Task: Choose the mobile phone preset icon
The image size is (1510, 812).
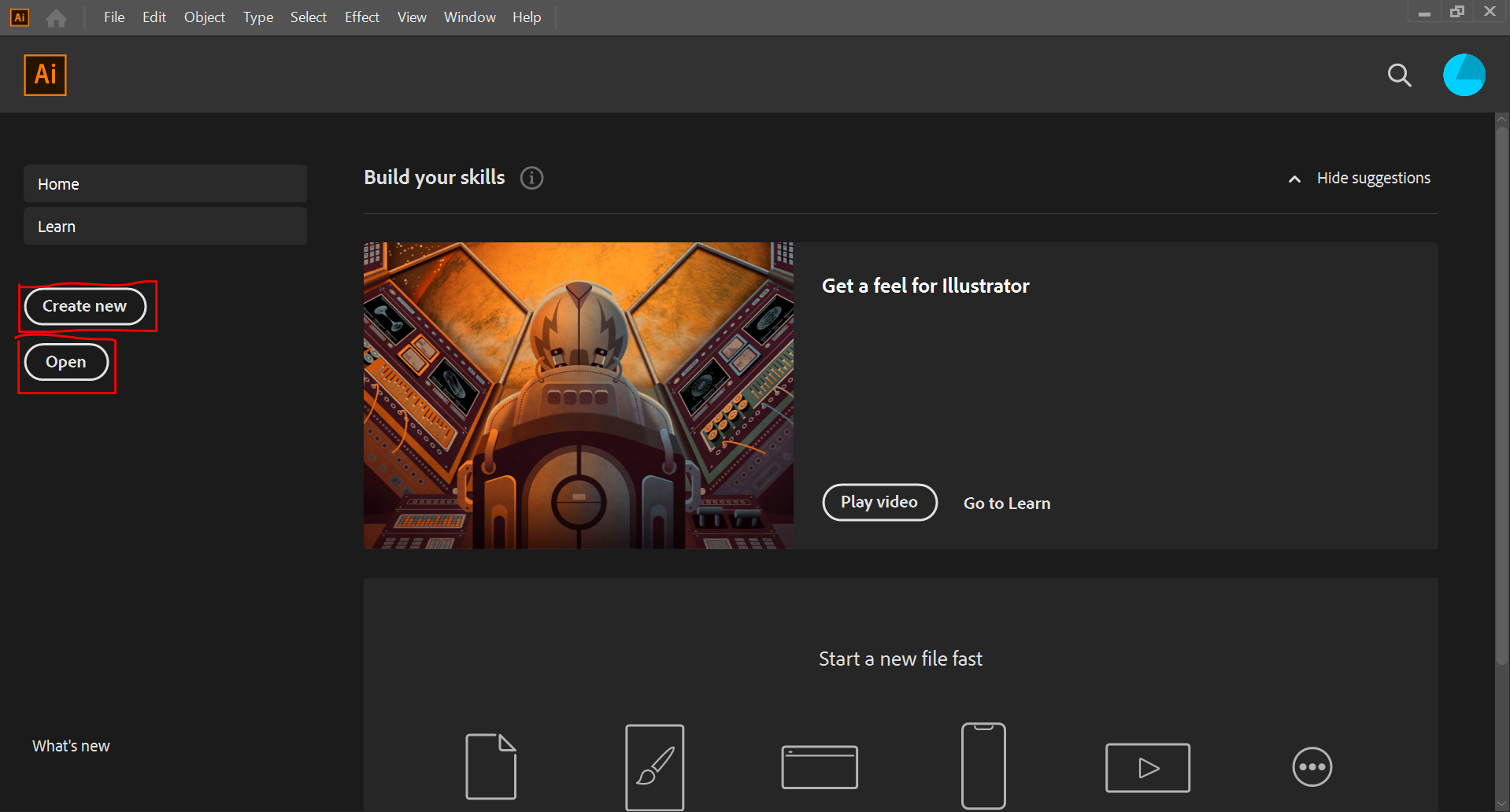Action: click(983, 766)
